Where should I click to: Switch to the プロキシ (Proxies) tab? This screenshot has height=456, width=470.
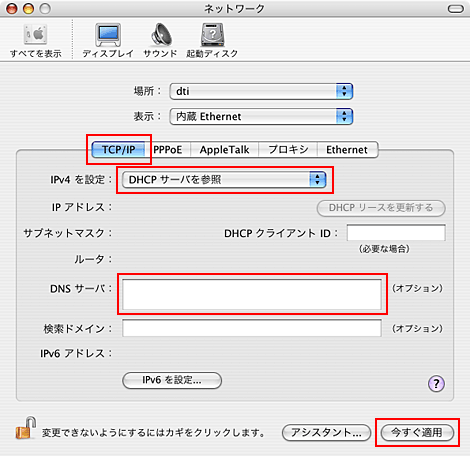(x=288, y=150)
